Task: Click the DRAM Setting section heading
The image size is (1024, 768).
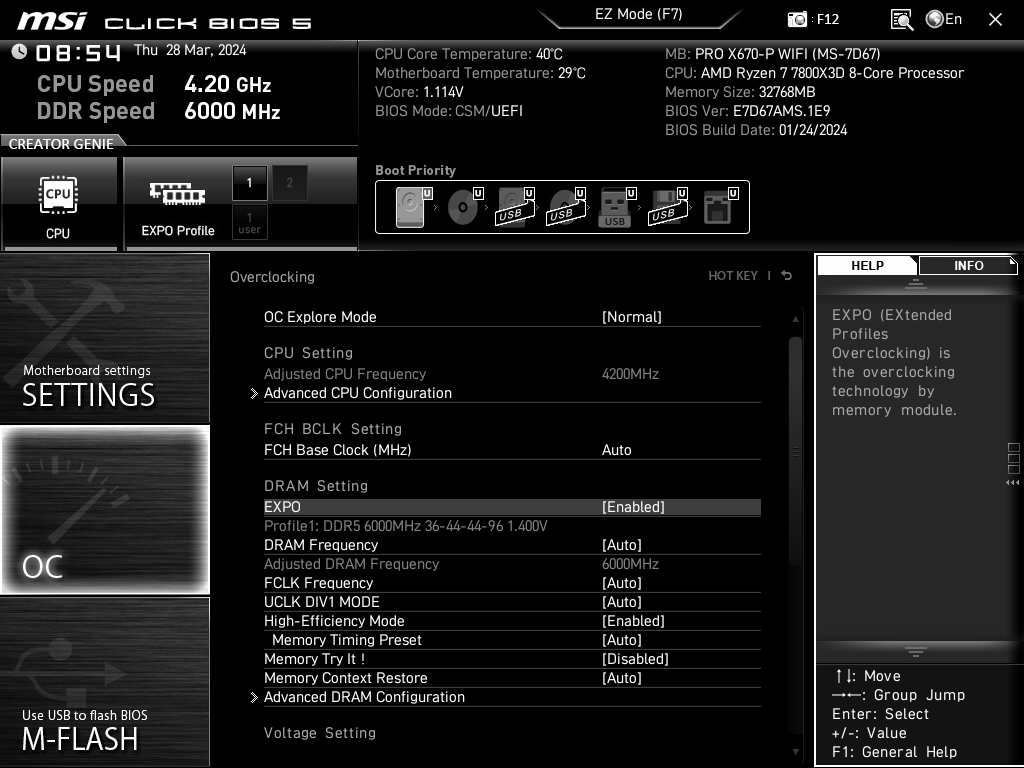Action: pos(315,486)
